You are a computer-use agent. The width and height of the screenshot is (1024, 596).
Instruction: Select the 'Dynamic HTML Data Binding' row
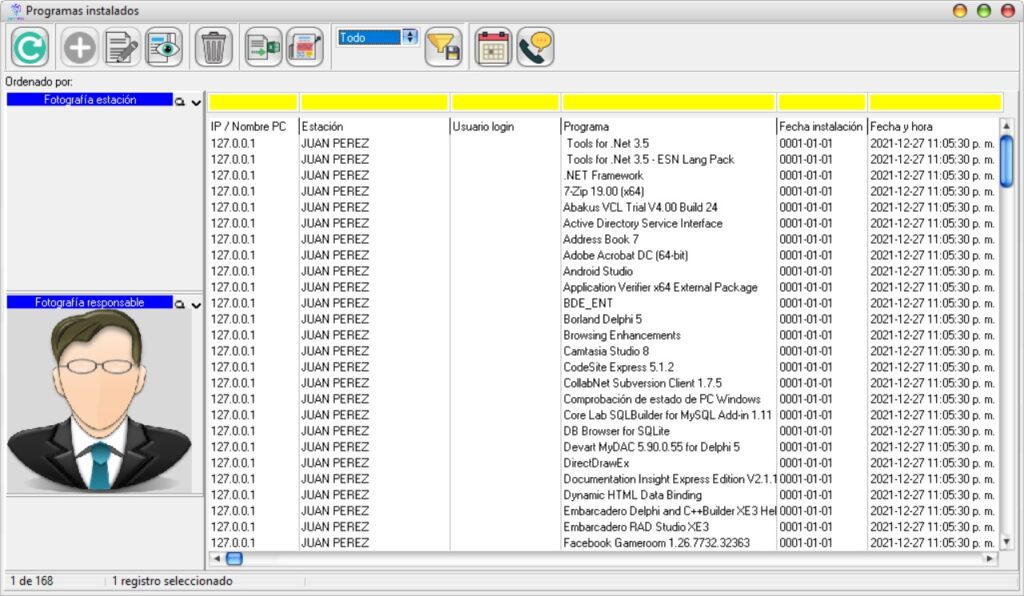pos(603,495)
